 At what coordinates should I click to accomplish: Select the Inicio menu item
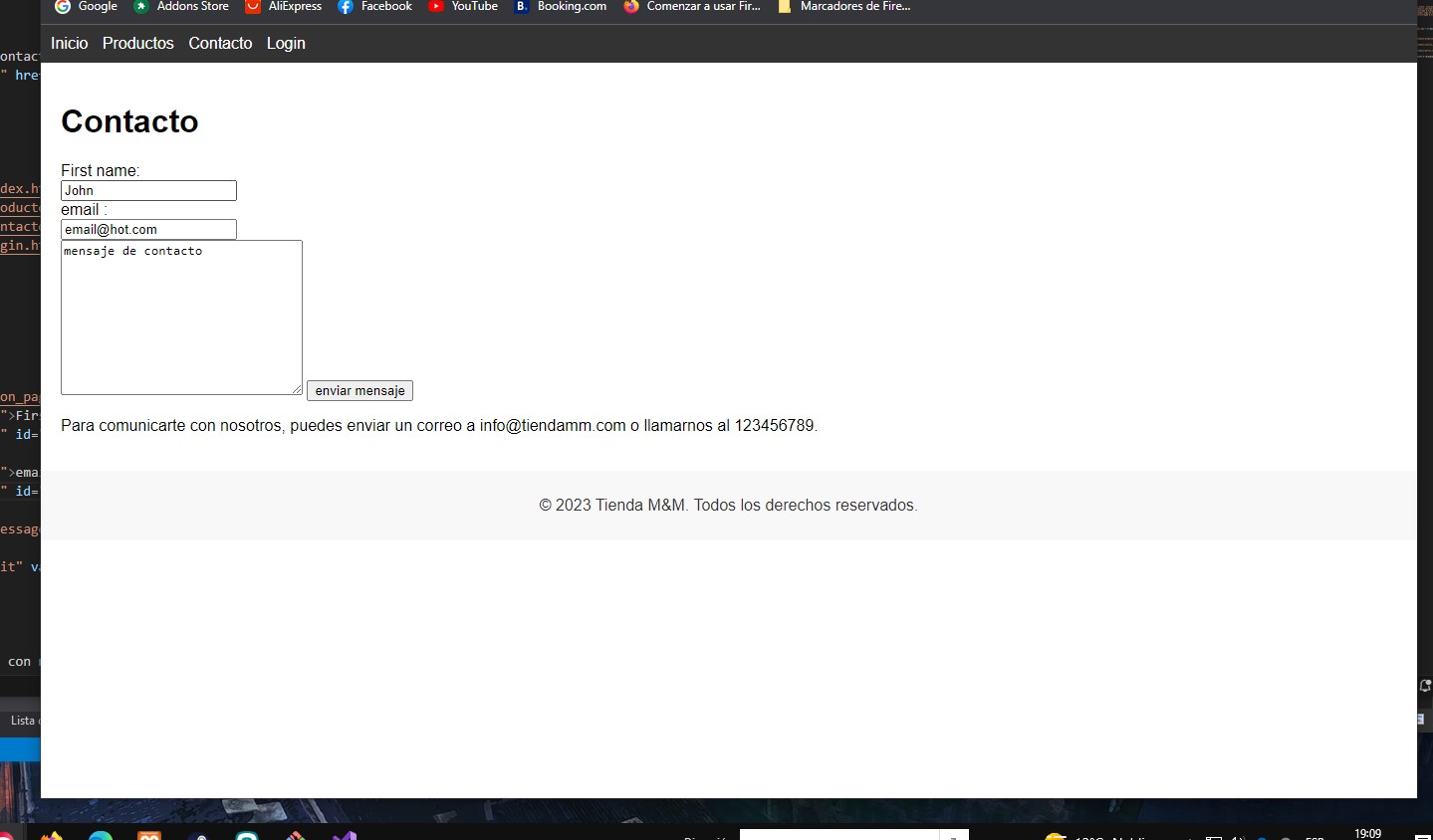click(x=69, y=43)
